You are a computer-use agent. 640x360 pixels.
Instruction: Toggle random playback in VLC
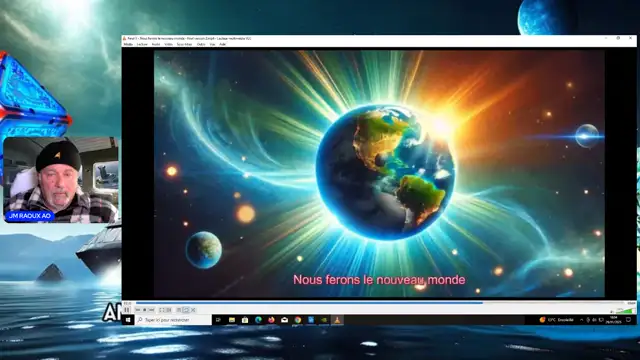tap(193, 310)
